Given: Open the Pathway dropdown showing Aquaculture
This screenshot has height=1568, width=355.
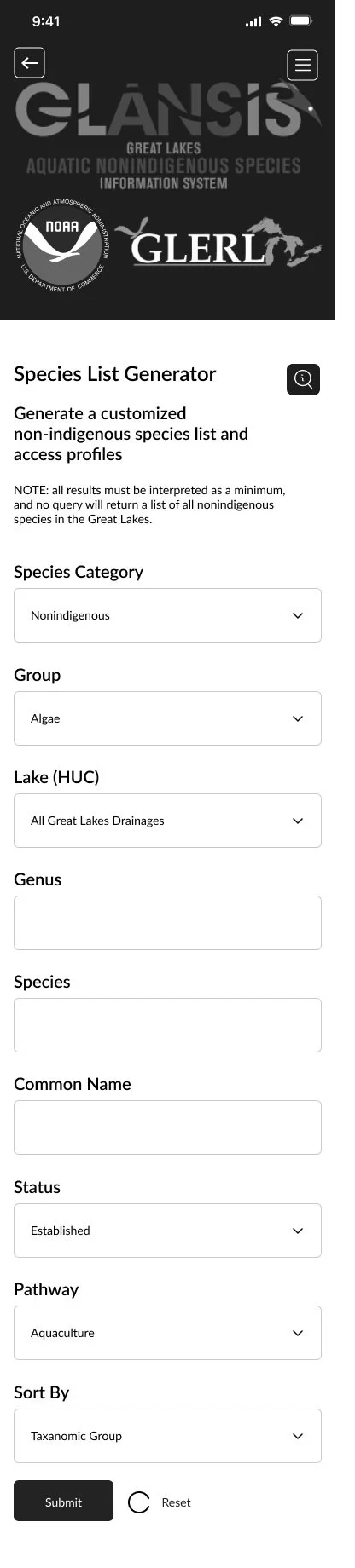Looking at the screenshot, I should click(x=177, y=1410).
